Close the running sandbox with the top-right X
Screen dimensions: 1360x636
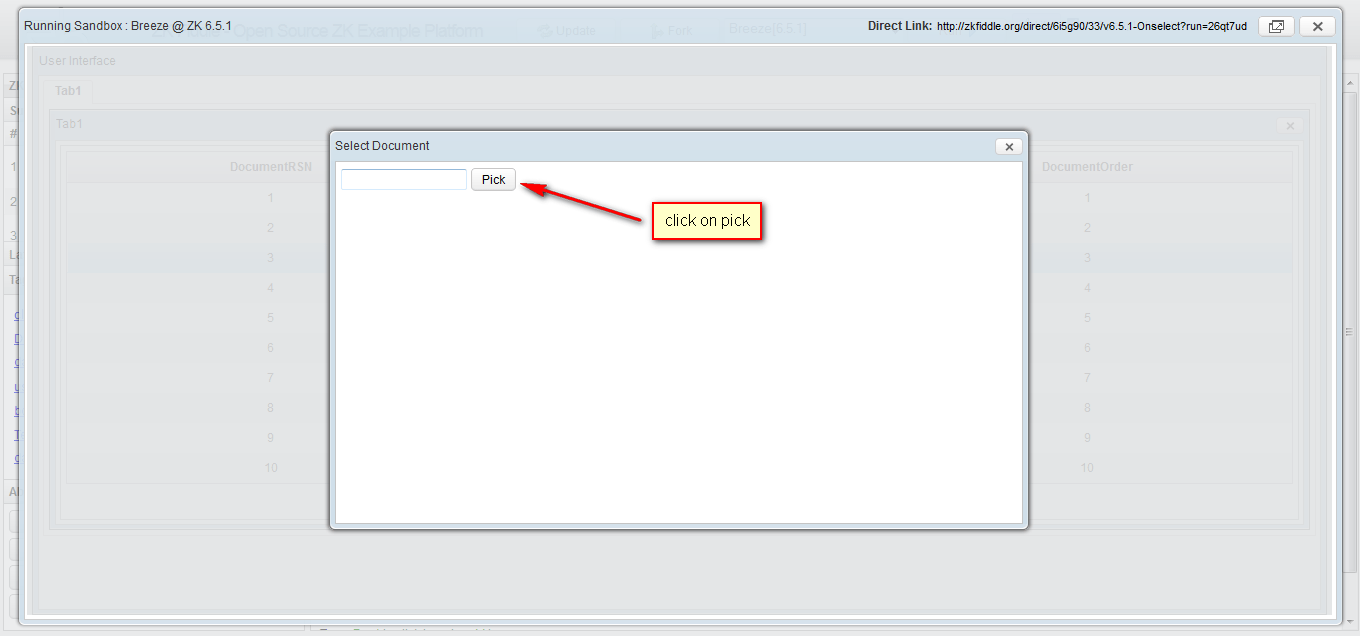click(1317, 26)
